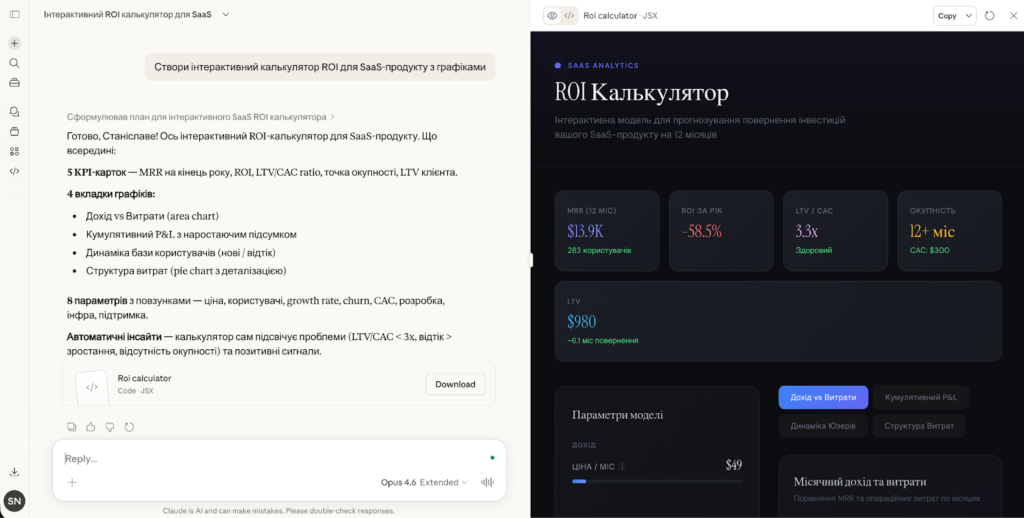Switch to the Кумулятивний P&L tab
This screenshot has height=518, width=1024.
(921, 397)
